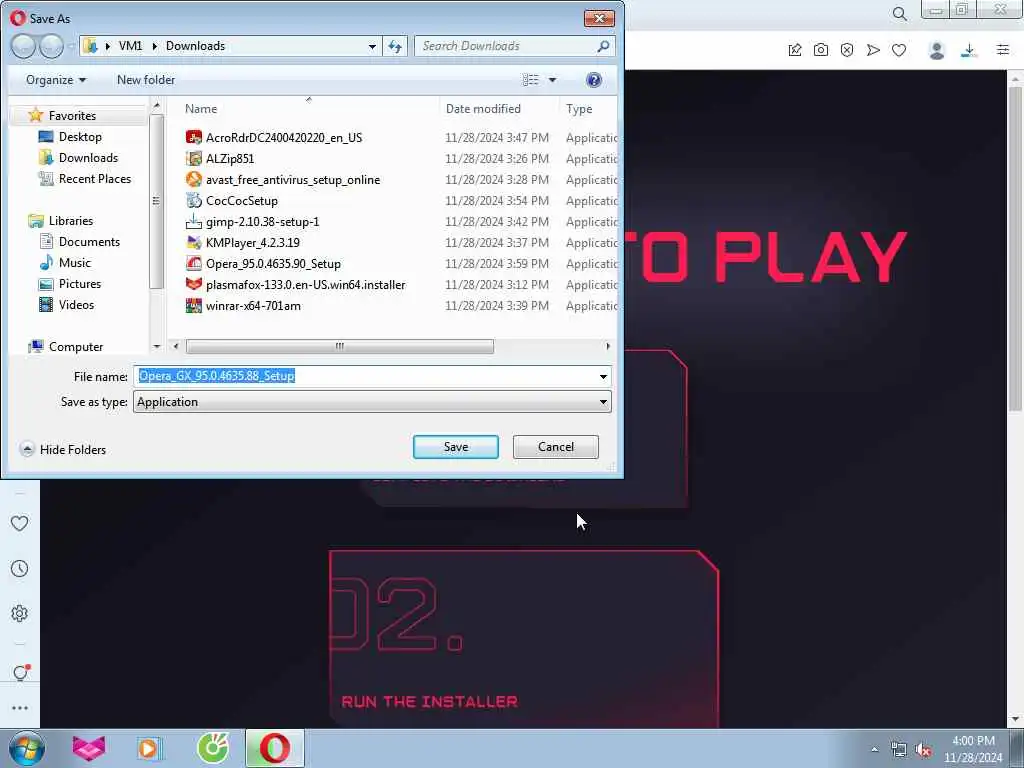Click the file list horizontal scrollbar
This screenshot has height=768, width=1024.
tap(340, 346)
